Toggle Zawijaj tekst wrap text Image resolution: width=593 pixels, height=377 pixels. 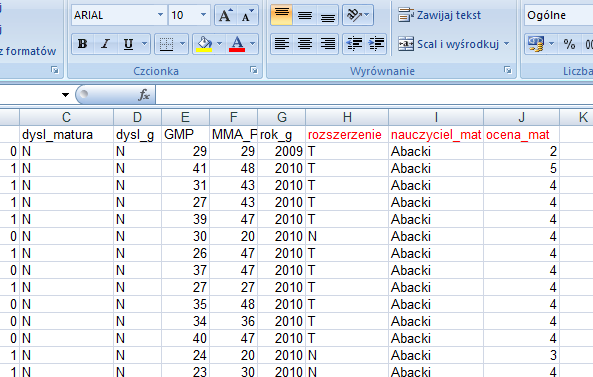[x=439, y=15]
